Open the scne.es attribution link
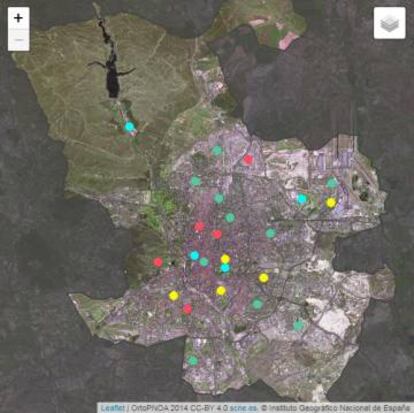Screen dimensions: 414x413 click(243, 408)
